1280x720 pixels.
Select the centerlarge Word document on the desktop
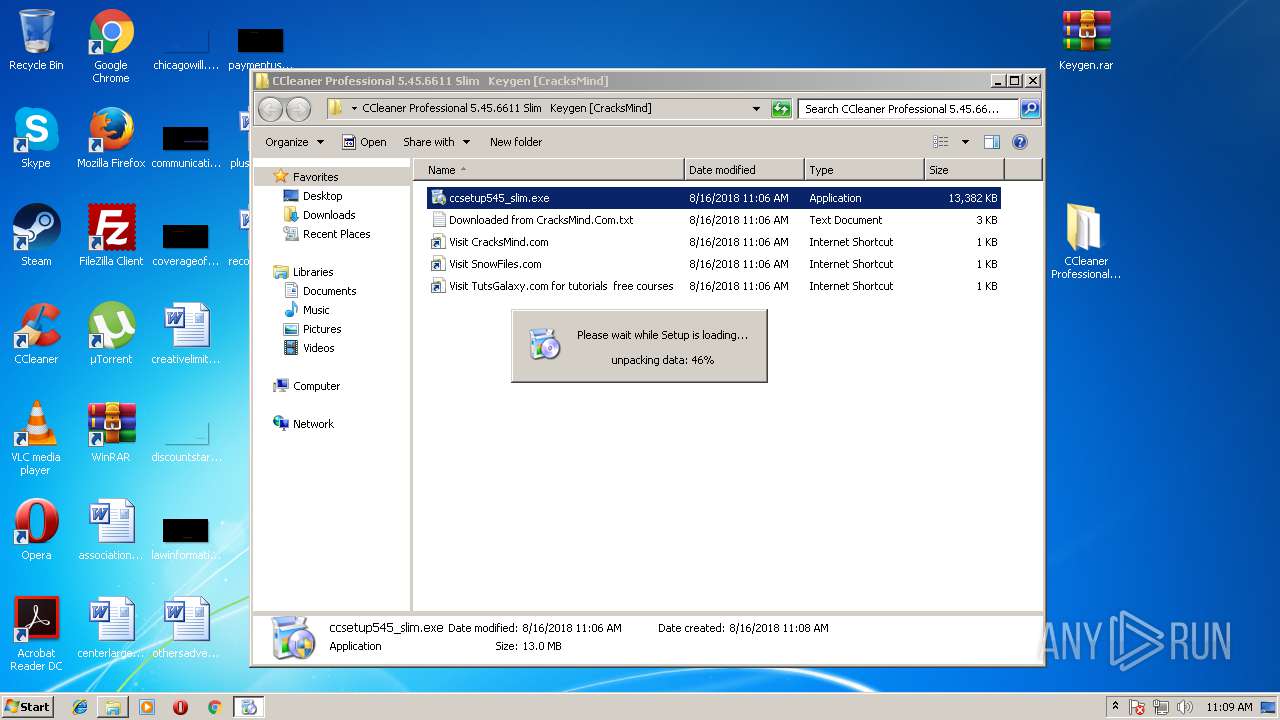tap(111, 628)
